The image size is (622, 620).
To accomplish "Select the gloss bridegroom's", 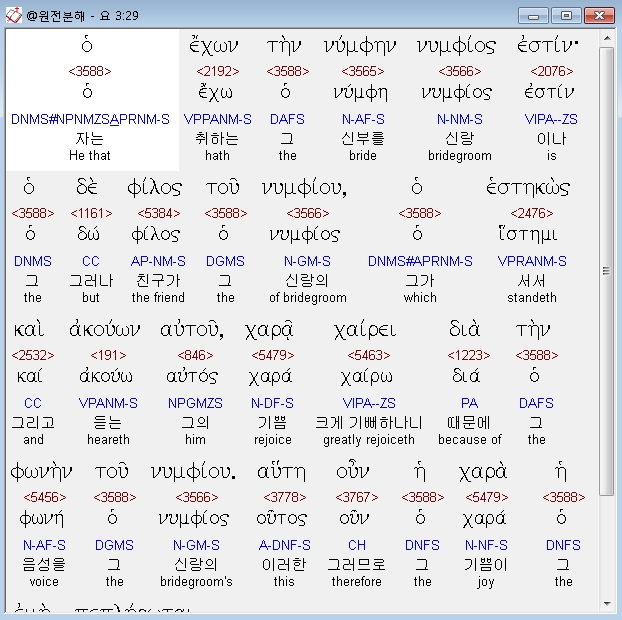I will coord(196,582).
